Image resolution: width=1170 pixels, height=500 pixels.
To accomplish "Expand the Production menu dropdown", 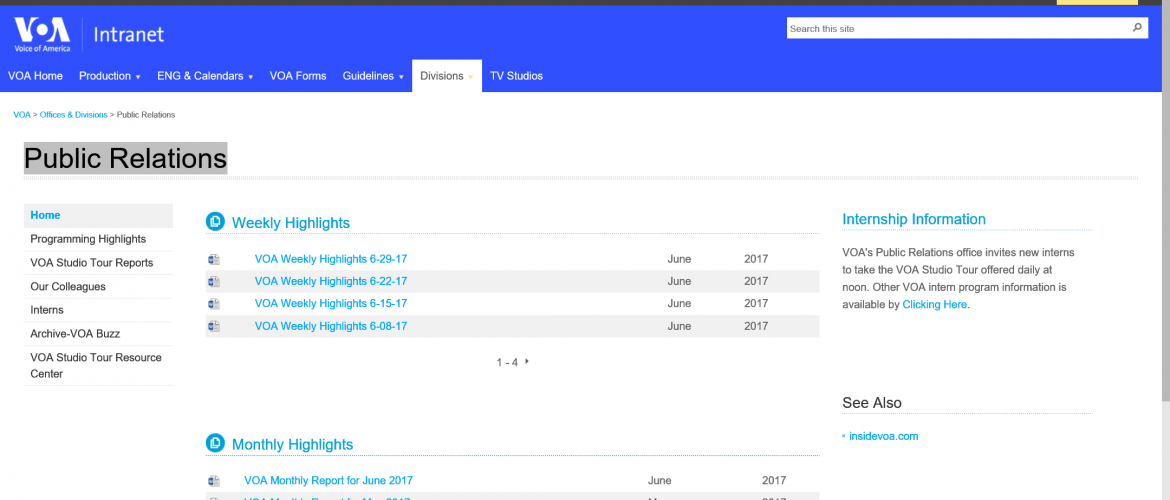I will point(138,77).
